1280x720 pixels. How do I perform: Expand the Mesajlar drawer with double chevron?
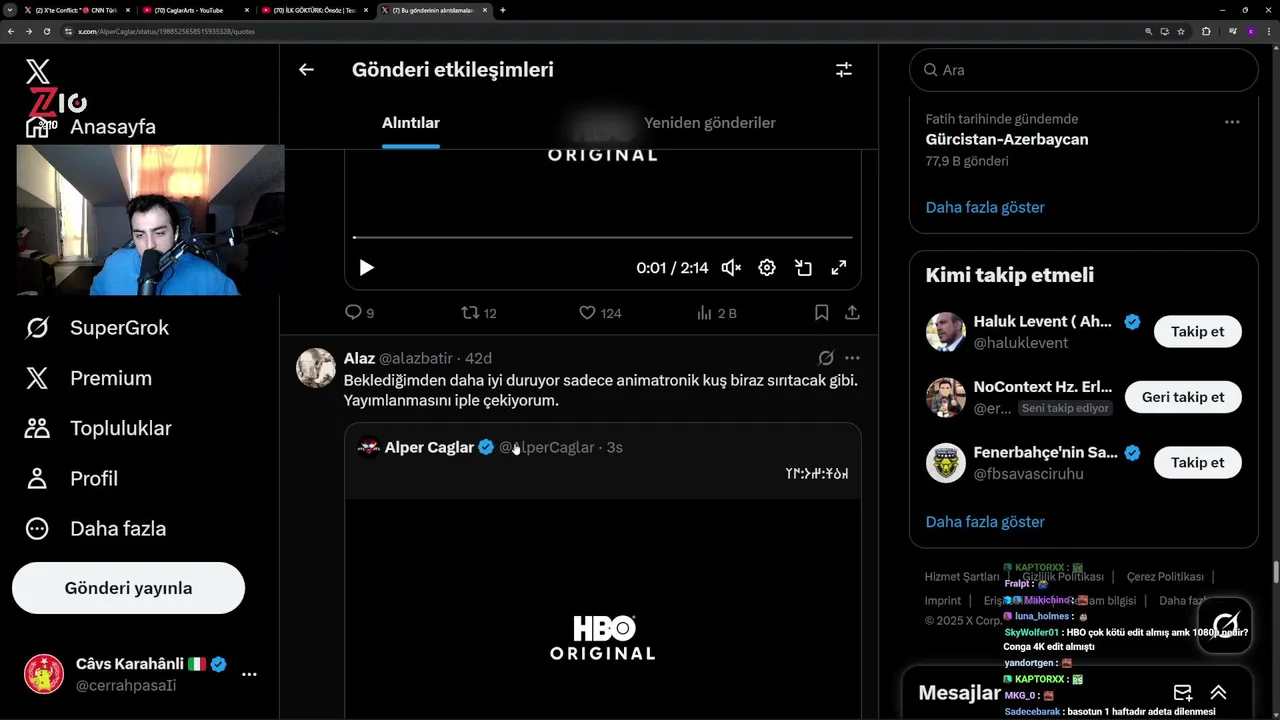[x=1218, y=693]
